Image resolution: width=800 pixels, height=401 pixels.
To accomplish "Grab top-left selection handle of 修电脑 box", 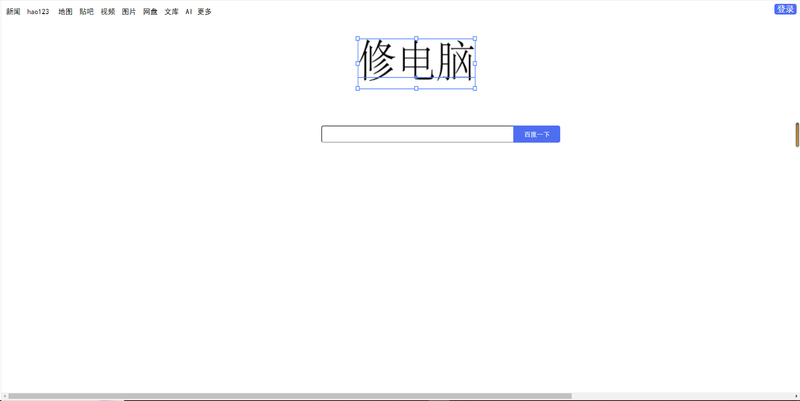I will point(358,38).
